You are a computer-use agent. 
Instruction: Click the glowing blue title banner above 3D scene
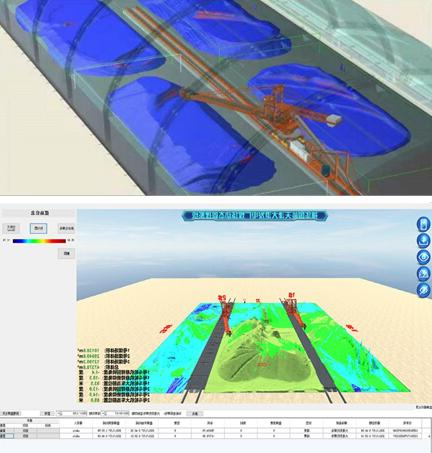click(x=255, y=216)
